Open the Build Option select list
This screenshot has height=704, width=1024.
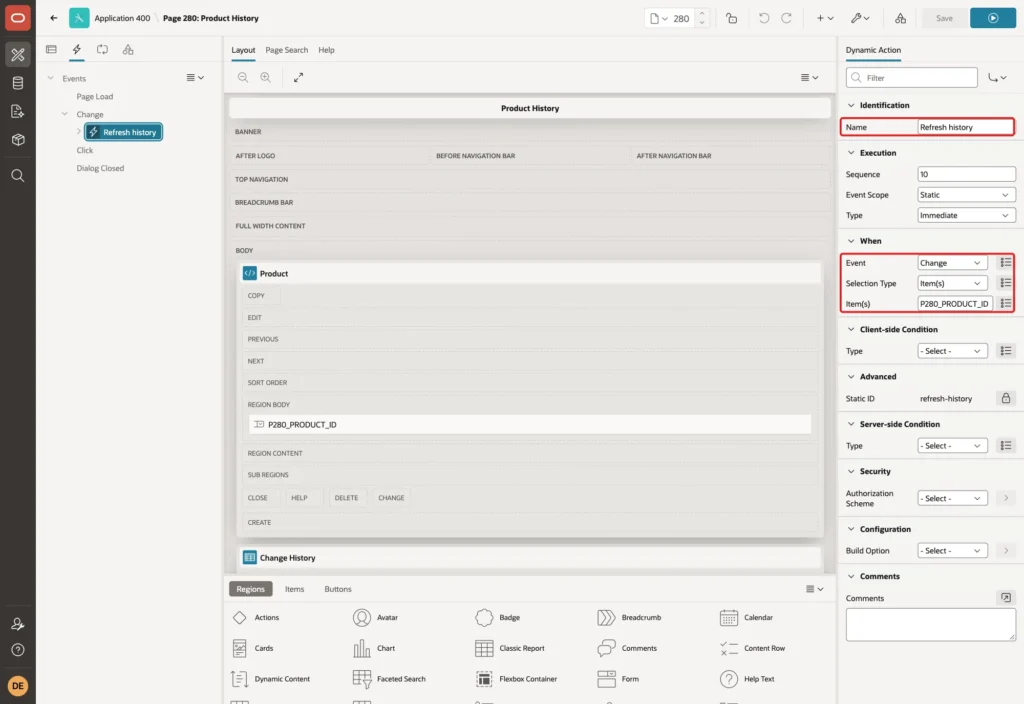[x=952, y=551]
